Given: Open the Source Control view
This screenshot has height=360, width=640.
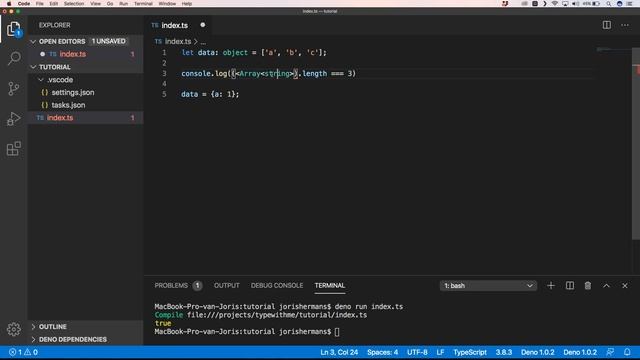Looking at the screenshot, I should tap(13, 89).
